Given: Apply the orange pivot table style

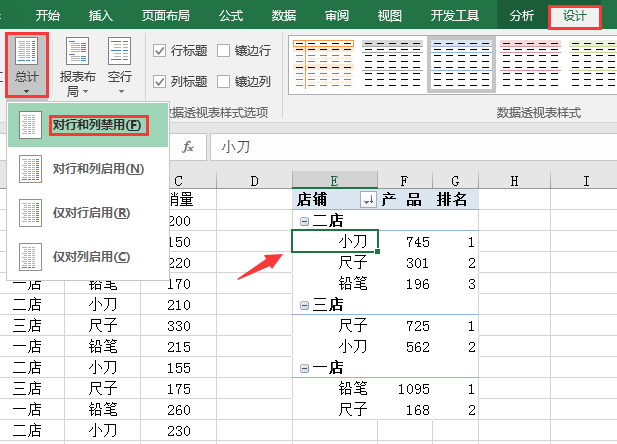Looking at the screenshot, I should point(323,64).
